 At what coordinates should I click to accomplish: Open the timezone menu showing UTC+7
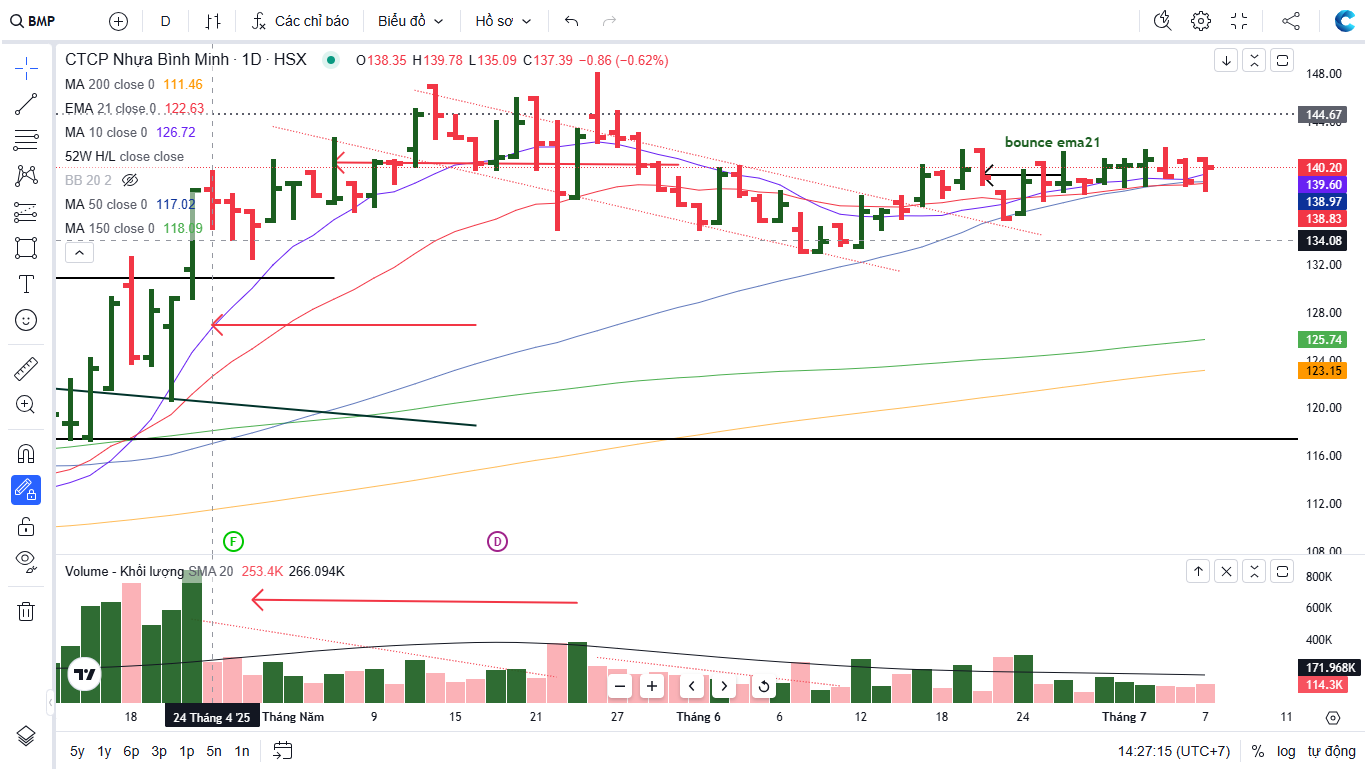pyautogui.click(x=1174, y=751)
